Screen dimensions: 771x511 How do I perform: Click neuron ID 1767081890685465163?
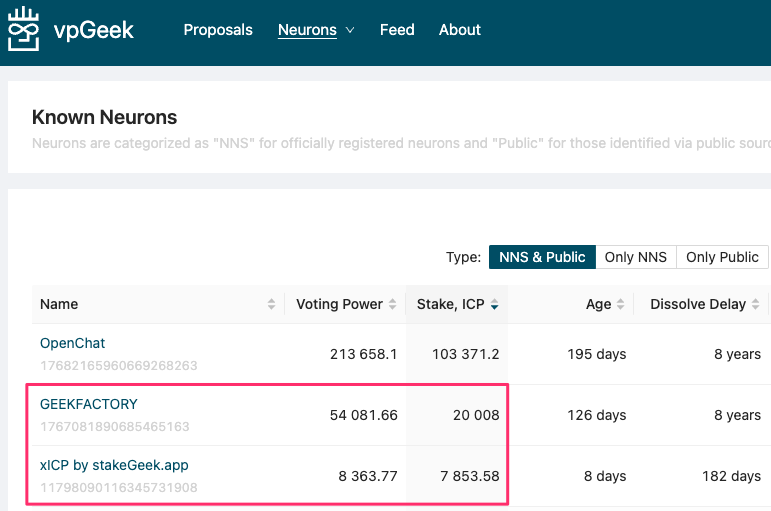115,426
